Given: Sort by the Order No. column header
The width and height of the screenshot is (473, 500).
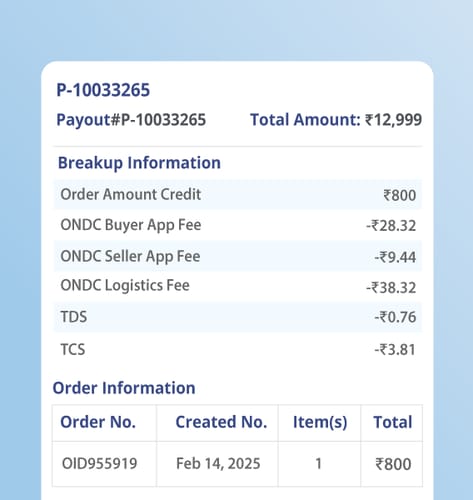Looking at the screenshot, I should click(x=98, y=422).
